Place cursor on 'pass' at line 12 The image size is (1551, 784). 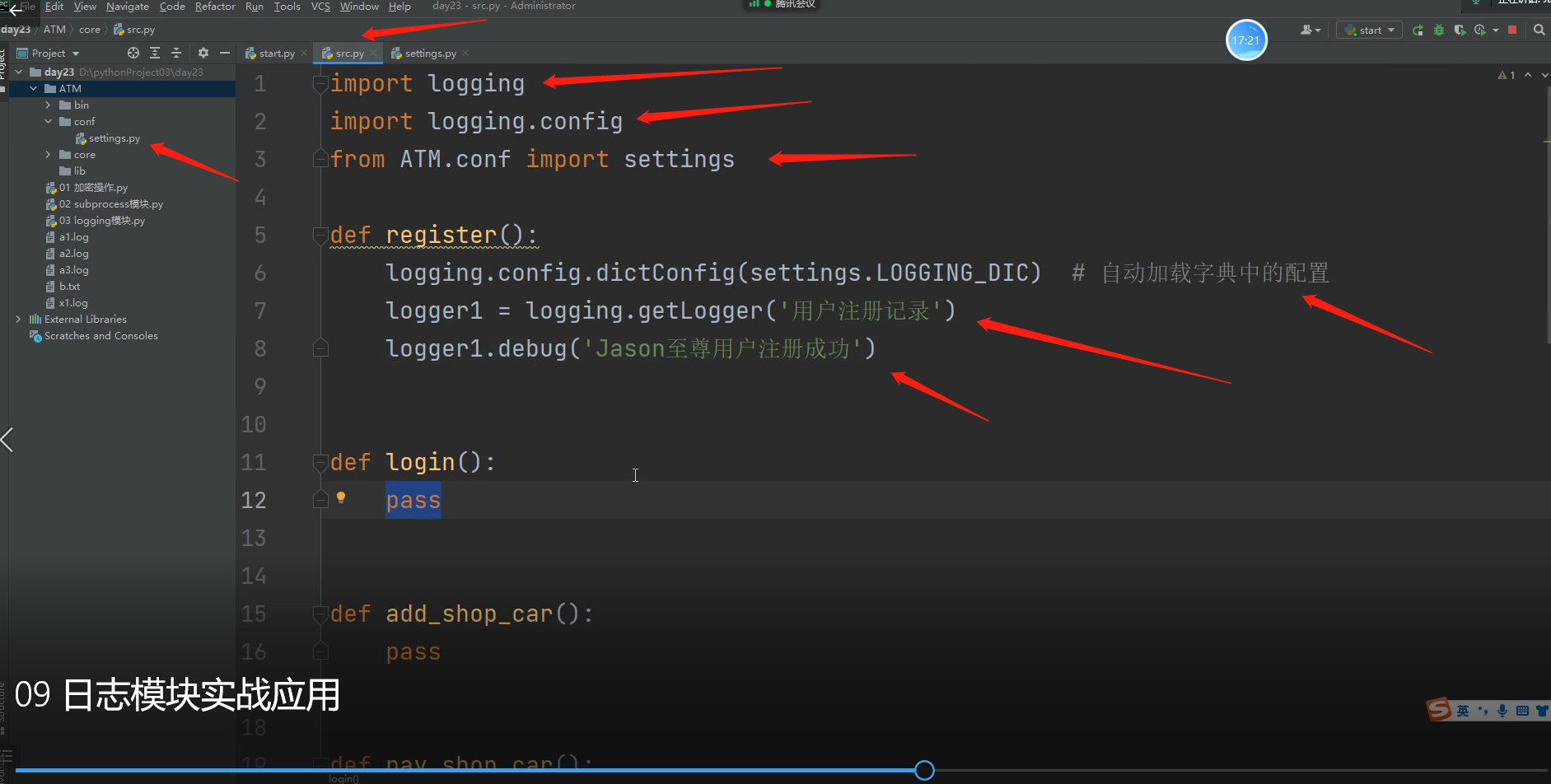tap(413, 500)
